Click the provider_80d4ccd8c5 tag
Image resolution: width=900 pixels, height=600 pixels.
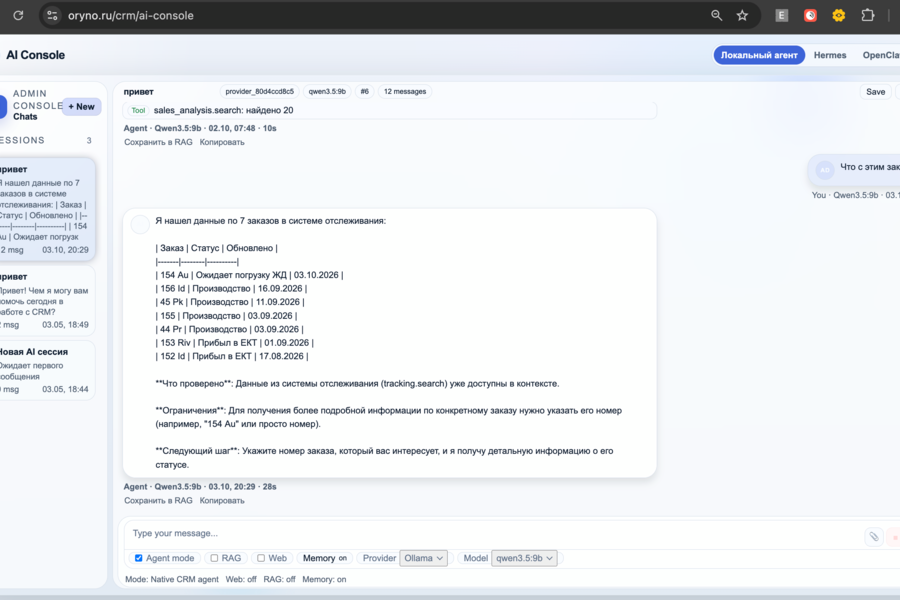259,91
